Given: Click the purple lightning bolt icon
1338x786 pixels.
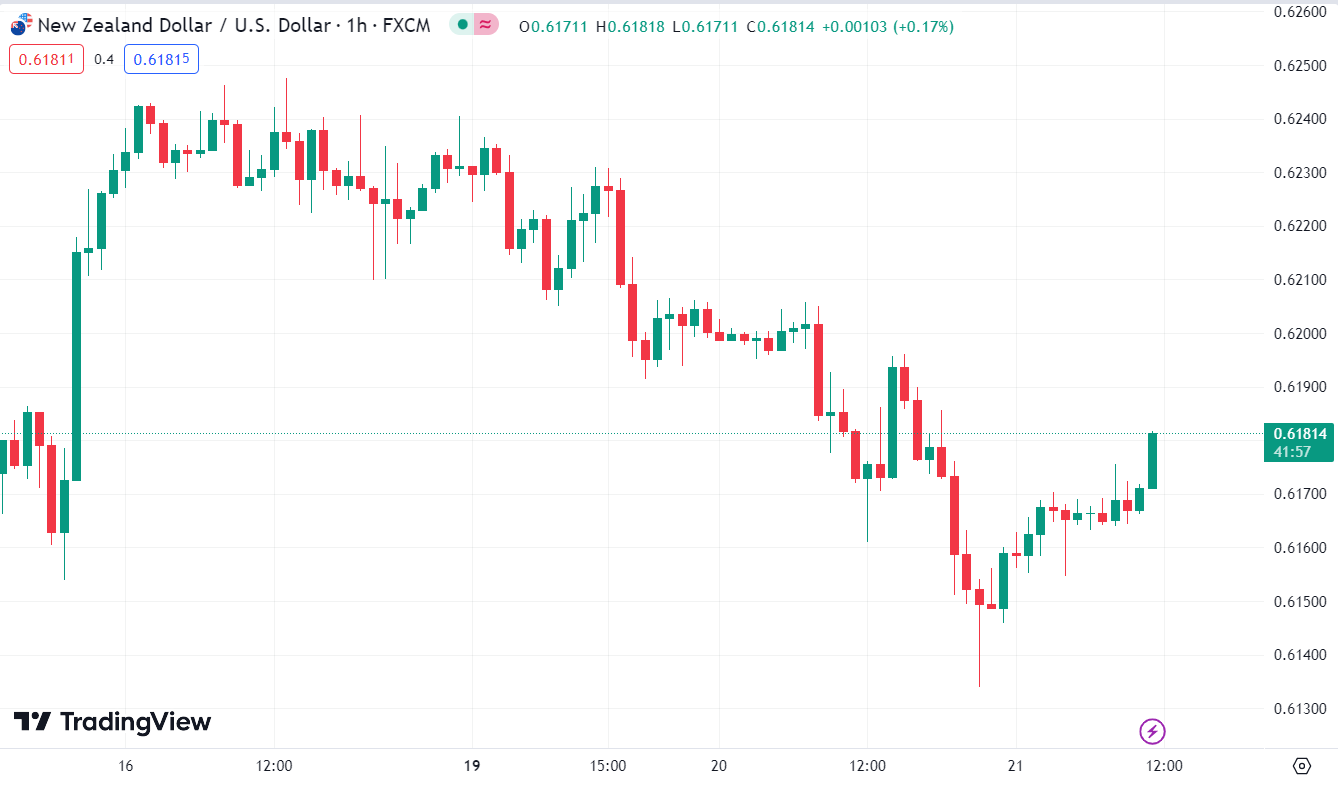Looking at the screenshot, I should click(x=1152, y=732).
